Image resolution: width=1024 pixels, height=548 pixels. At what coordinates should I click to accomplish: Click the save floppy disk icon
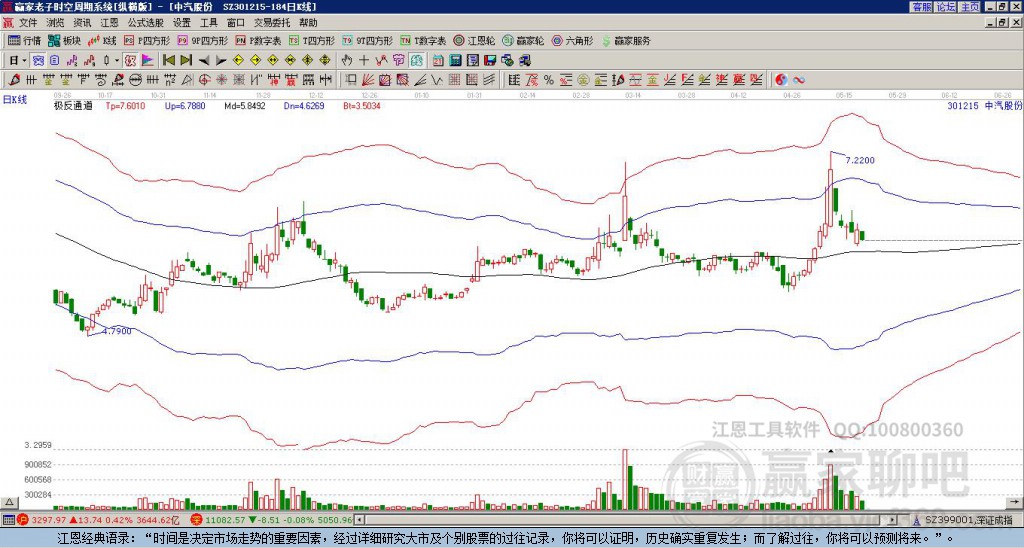point(490,61)
